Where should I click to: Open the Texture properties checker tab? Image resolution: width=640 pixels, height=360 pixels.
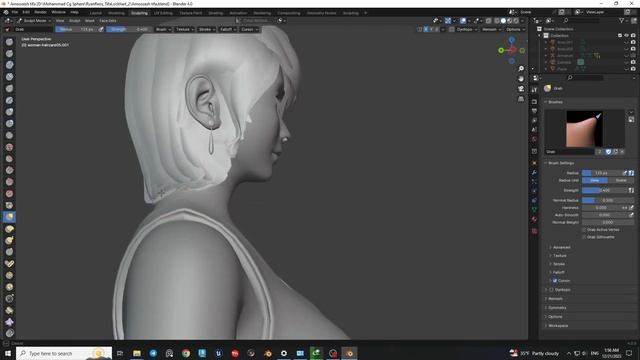[x=534, y=231]
